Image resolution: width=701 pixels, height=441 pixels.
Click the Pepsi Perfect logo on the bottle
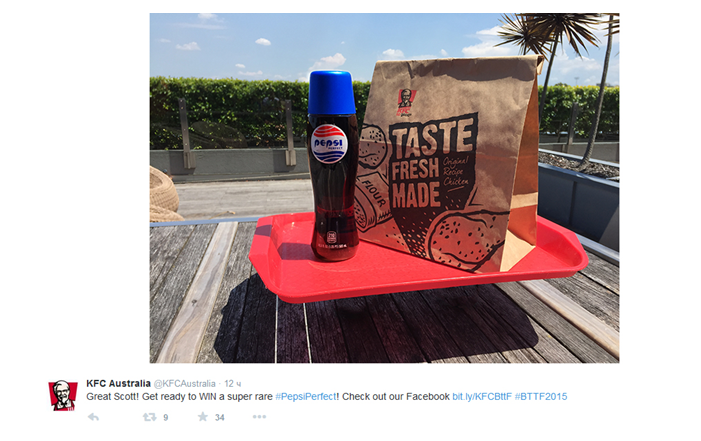pyautogui.click(x=329, y=144)
